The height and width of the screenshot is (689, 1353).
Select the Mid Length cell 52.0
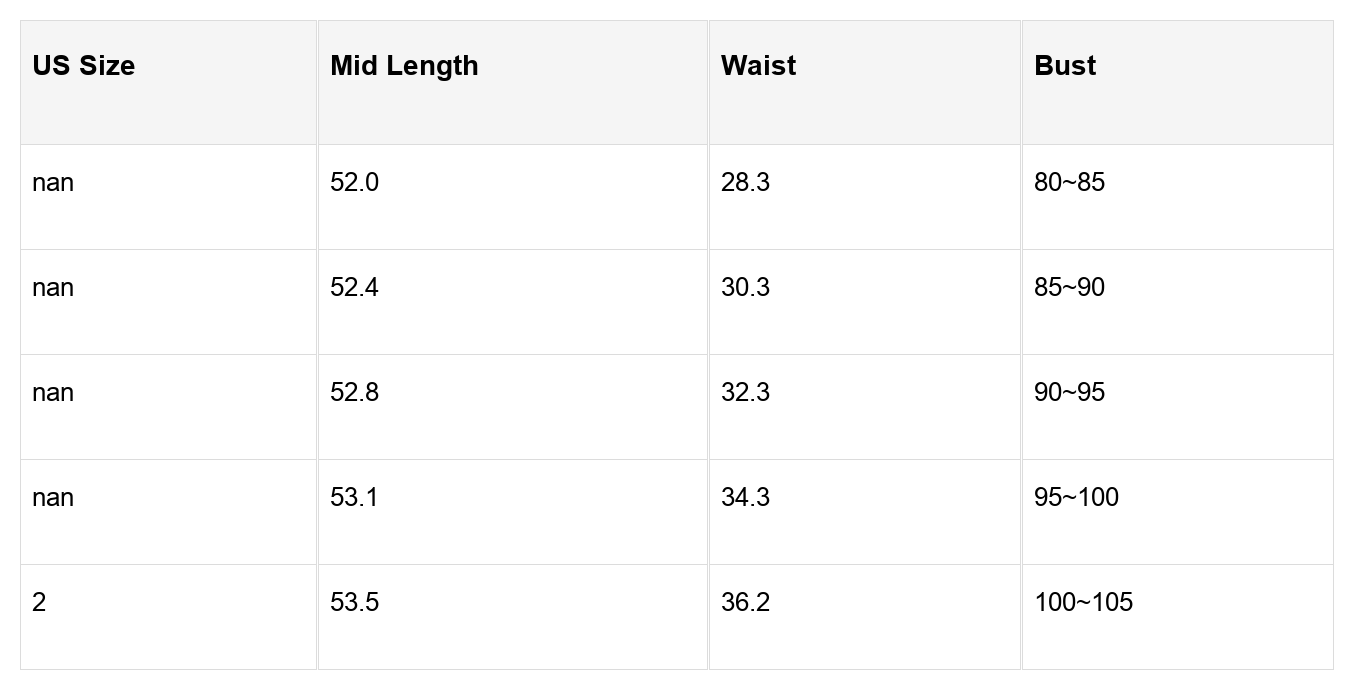(354, 183)
